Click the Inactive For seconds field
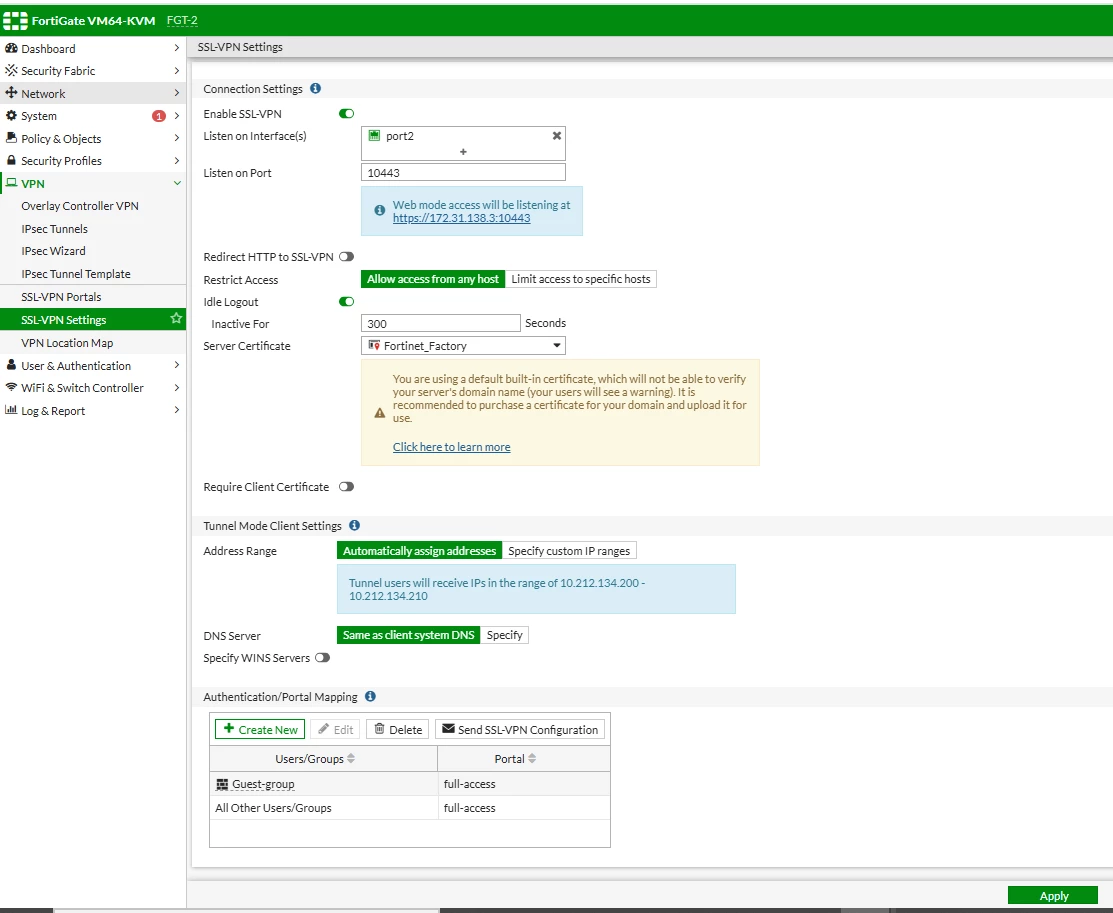Image resolution: width=1113 pixels, height=913 pixels. point(441,323)
